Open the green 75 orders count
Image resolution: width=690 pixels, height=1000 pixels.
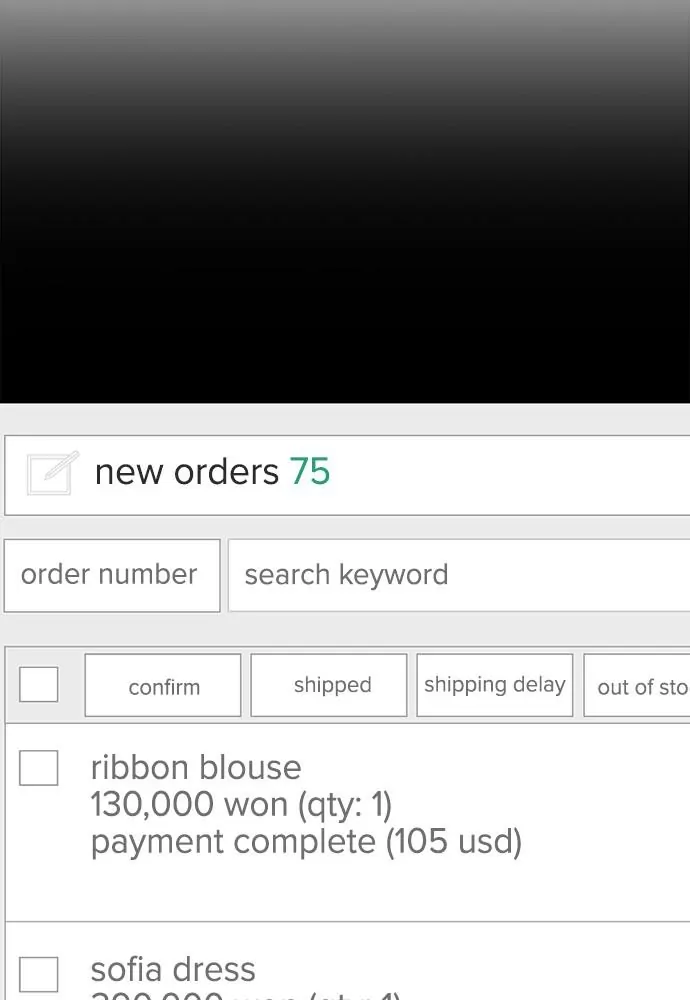(x=310, y=472)
